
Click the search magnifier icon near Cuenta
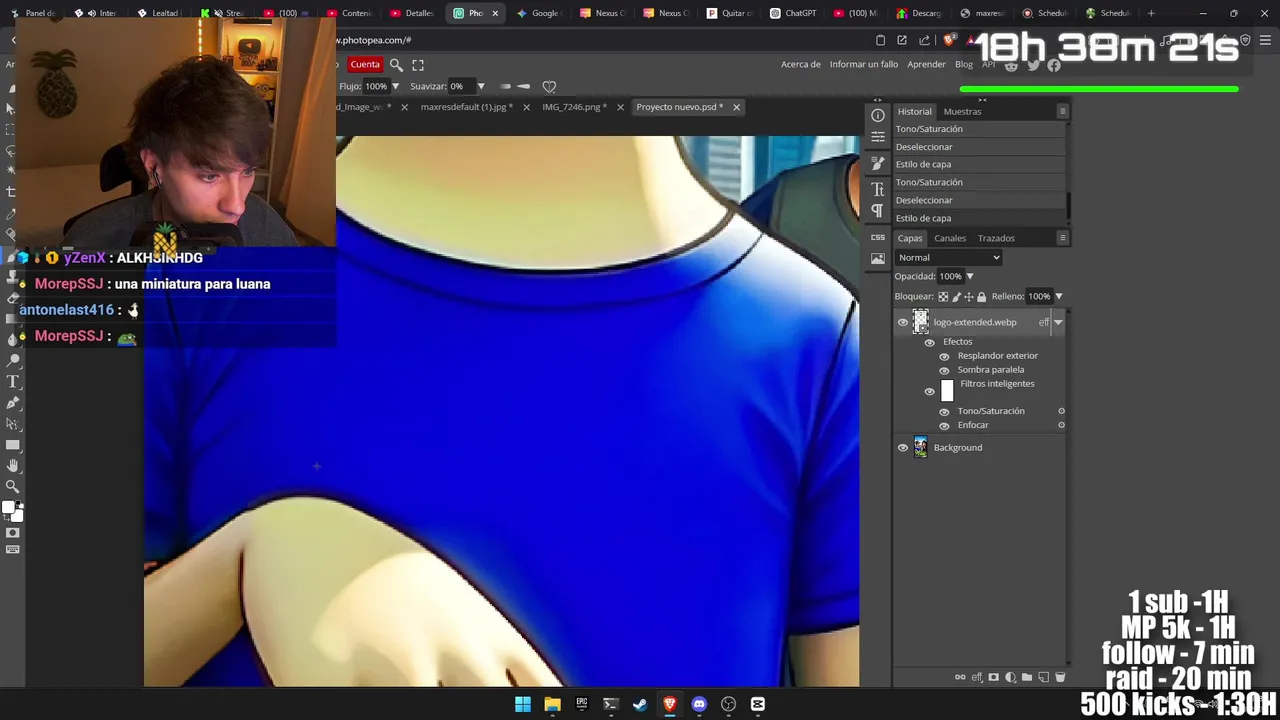point(396,65)
